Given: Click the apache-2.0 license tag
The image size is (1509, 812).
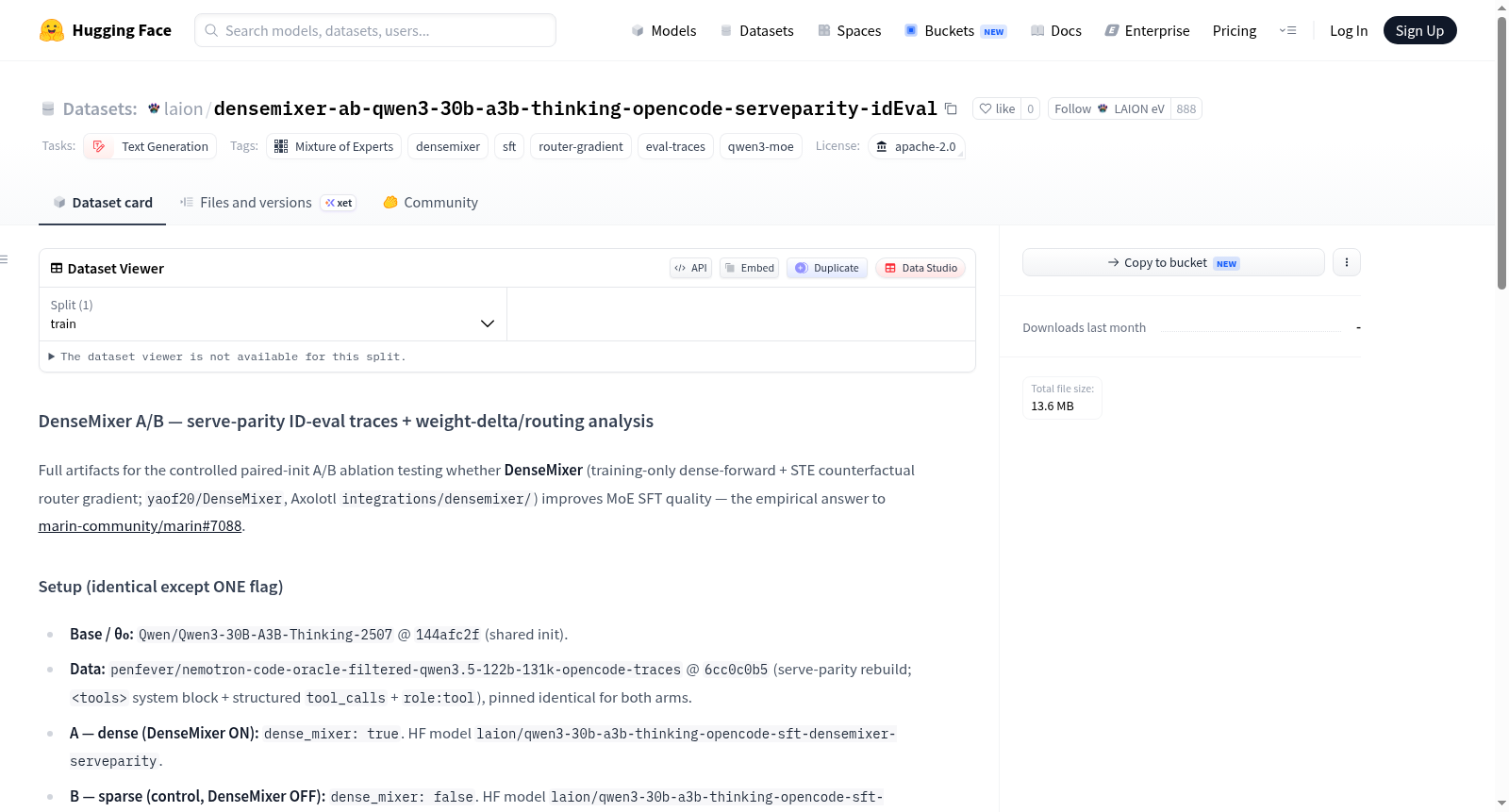Looking at the screenshot, I should [916, 146].
